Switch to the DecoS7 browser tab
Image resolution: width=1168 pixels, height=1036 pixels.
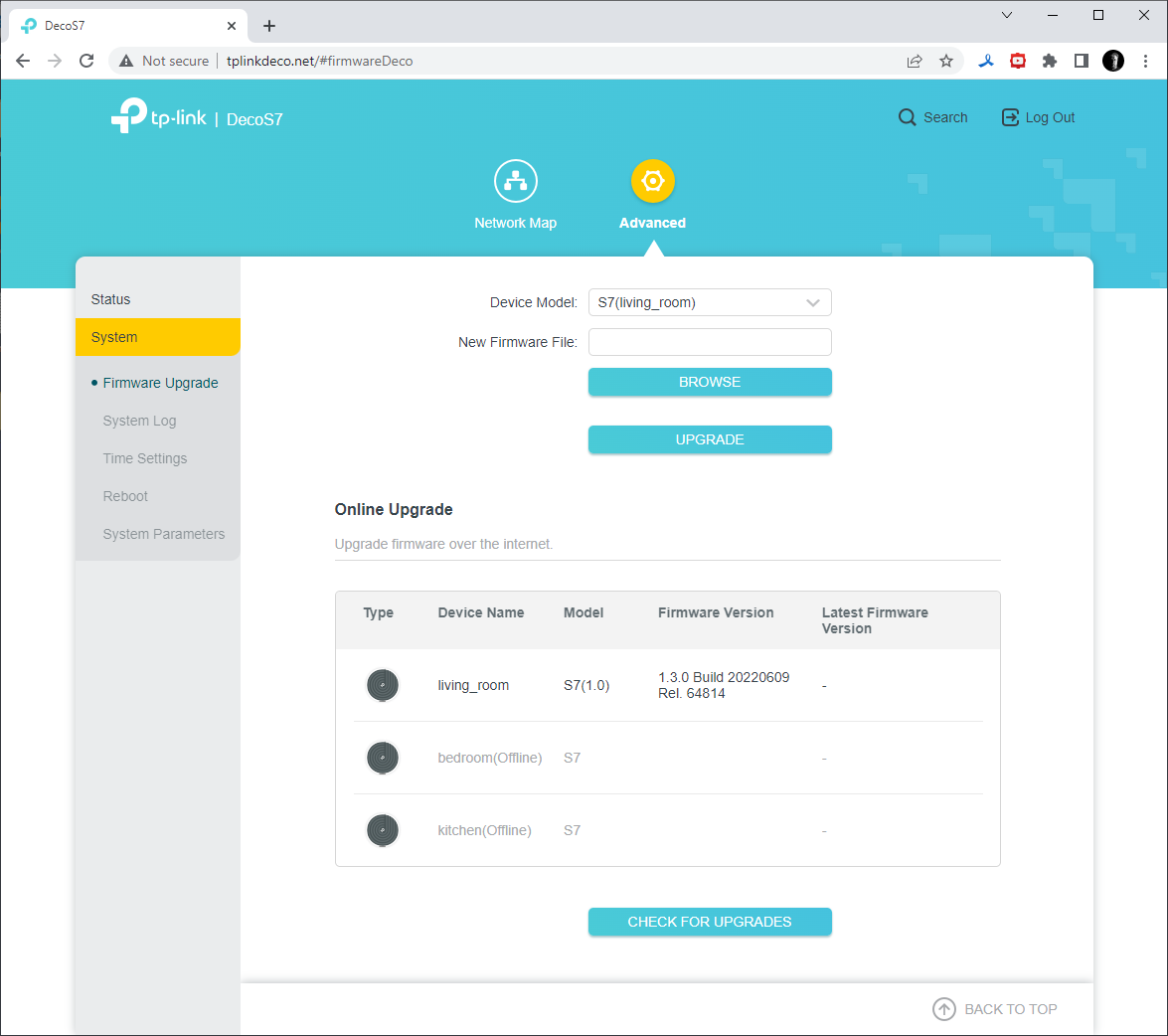pos(128,26)
